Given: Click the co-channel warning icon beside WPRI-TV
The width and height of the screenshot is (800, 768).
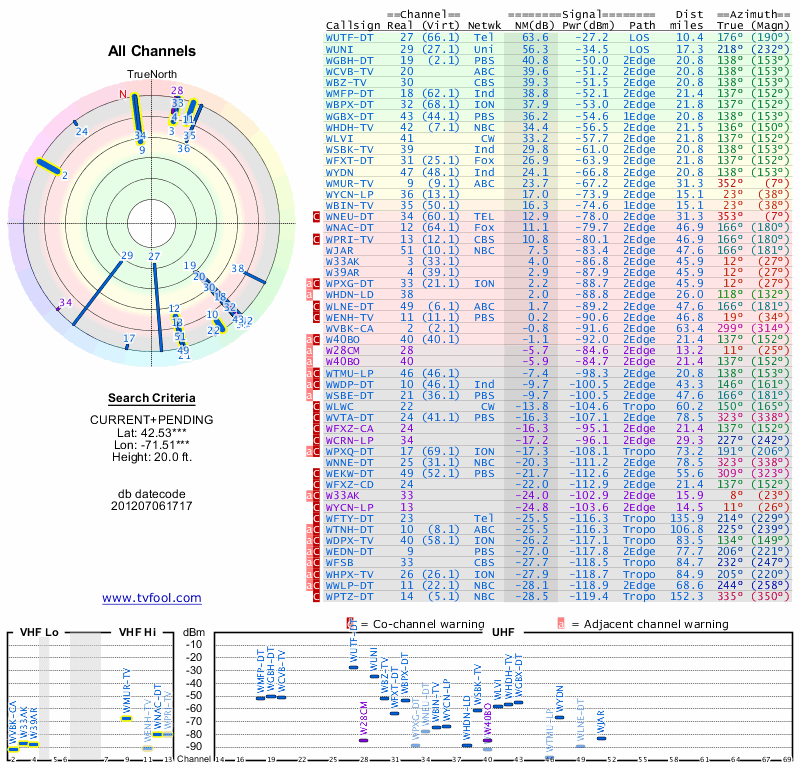Looking at the screenshot, I should point(316,239).
